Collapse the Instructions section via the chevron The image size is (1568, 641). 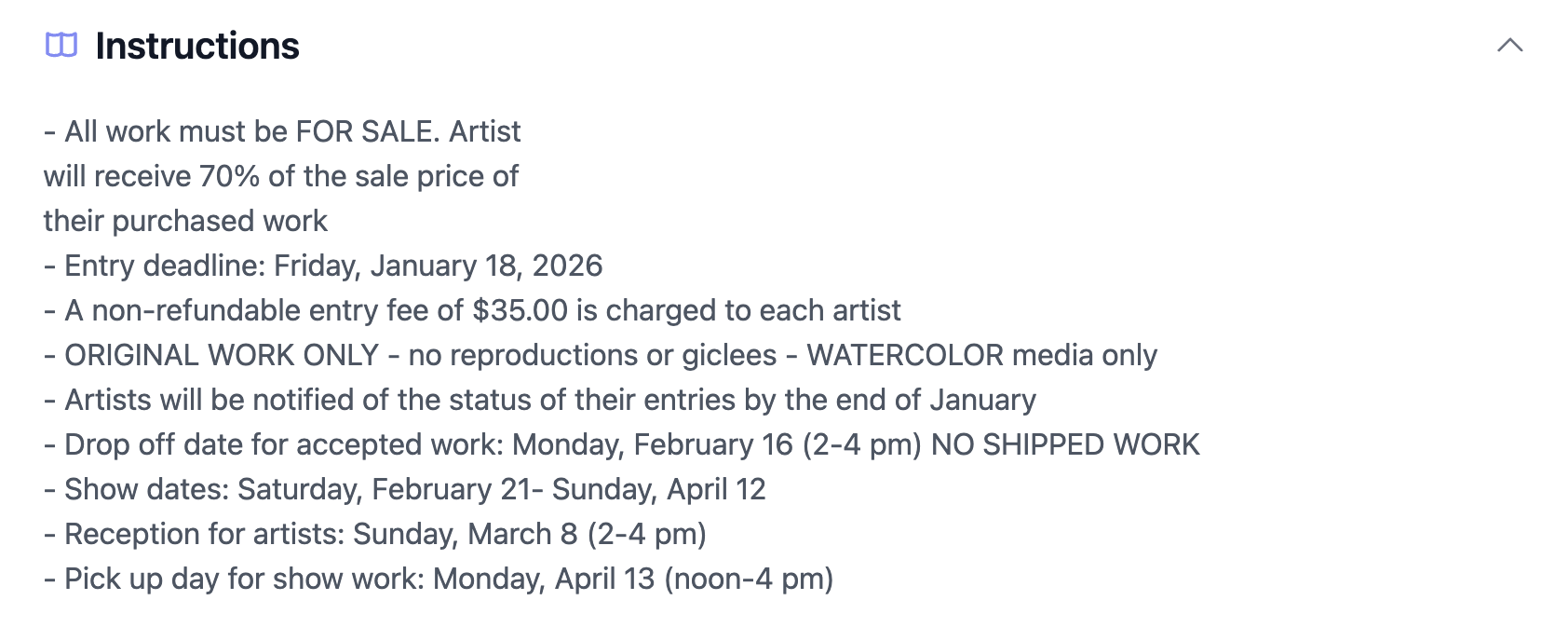point(1510,44)
